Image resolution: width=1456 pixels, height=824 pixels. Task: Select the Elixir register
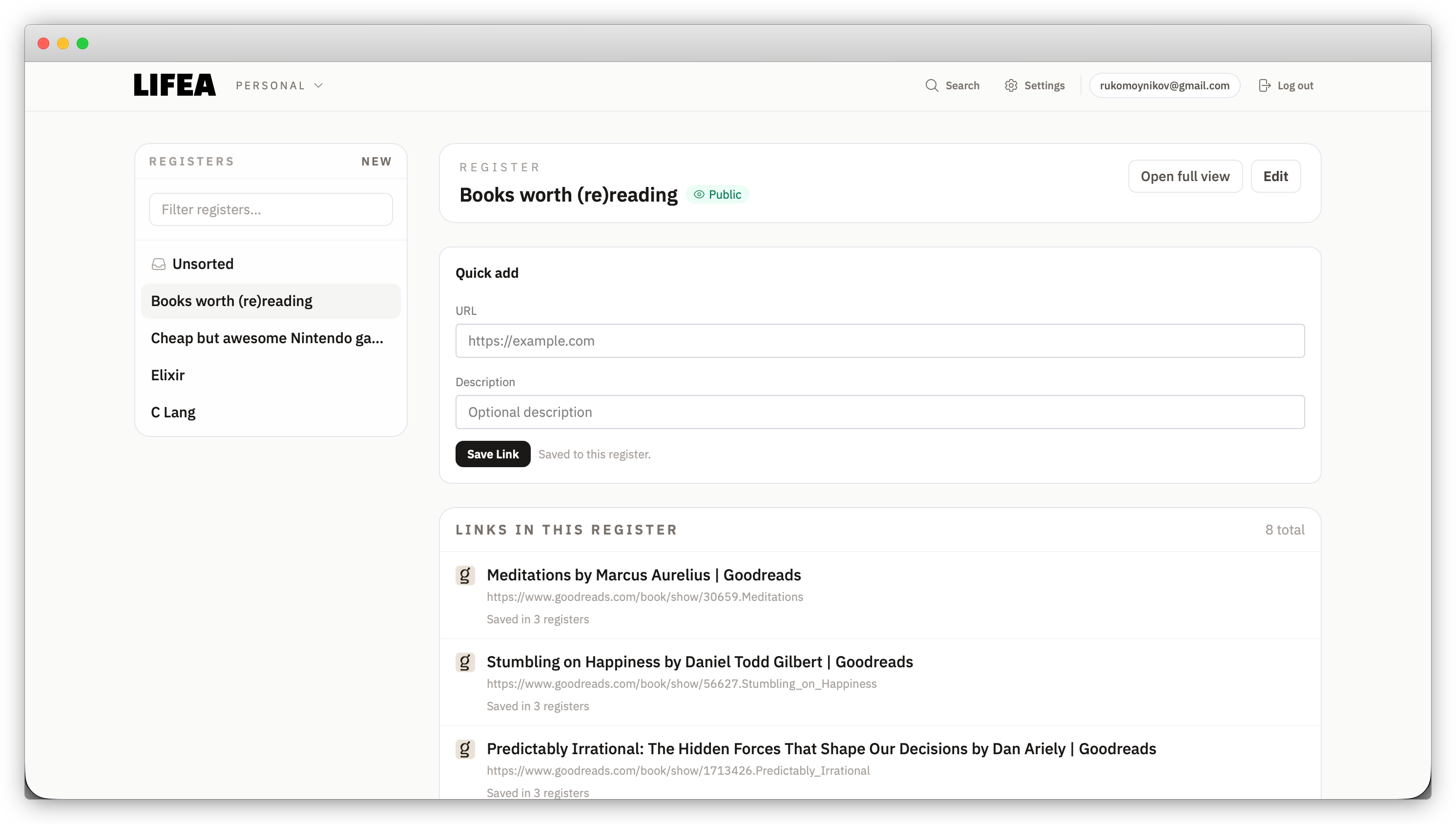click(167, 374)
